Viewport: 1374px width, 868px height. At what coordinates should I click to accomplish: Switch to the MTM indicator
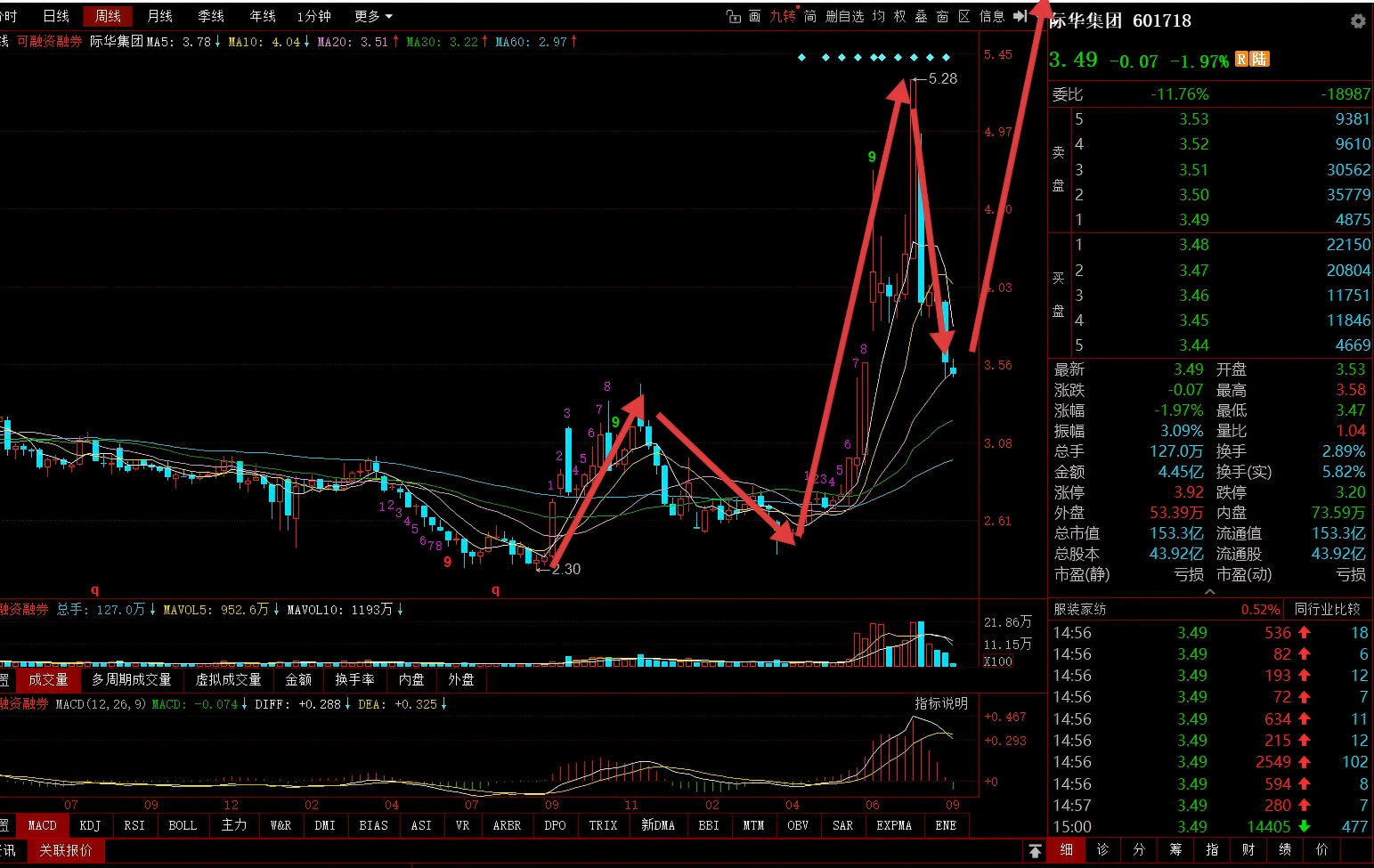(753, 825)
